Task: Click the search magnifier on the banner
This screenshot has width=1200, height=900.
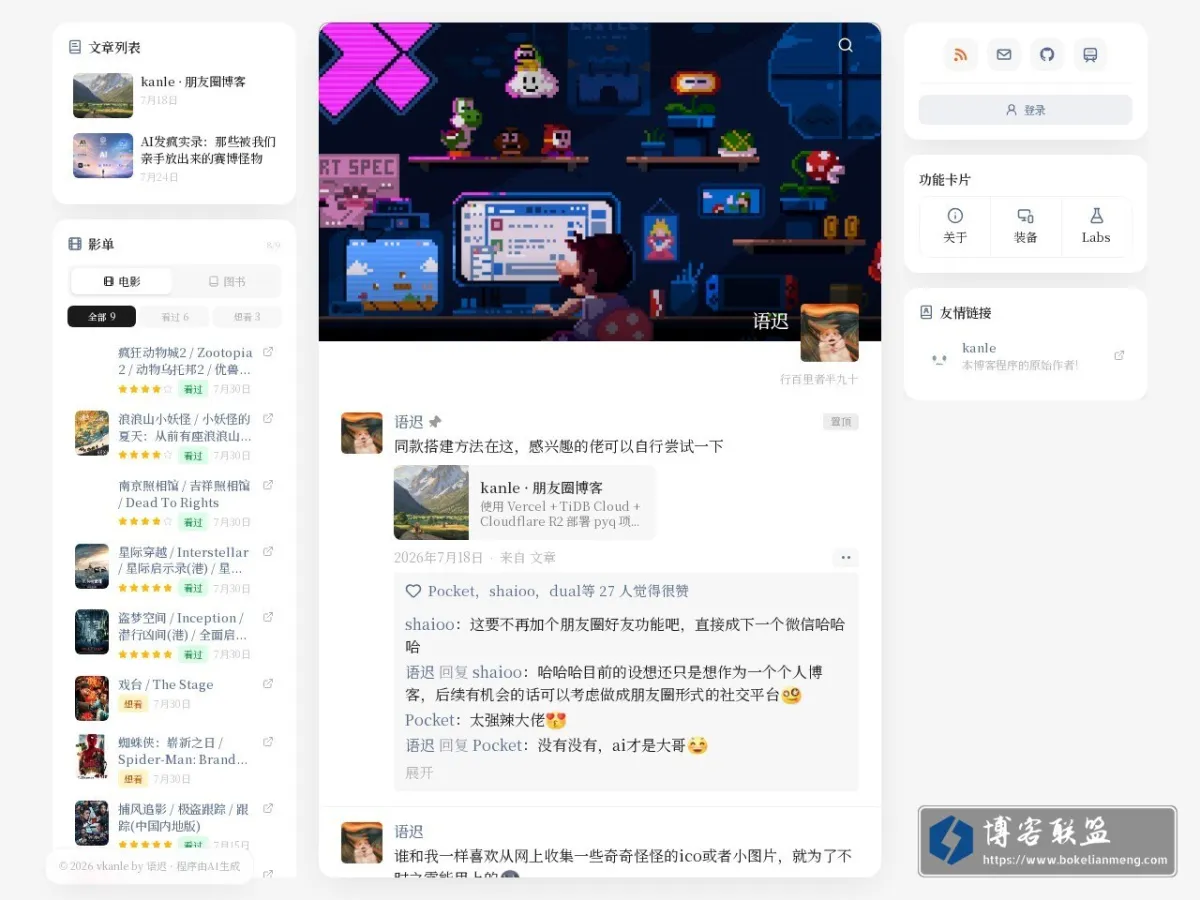Action: (846, 45)
